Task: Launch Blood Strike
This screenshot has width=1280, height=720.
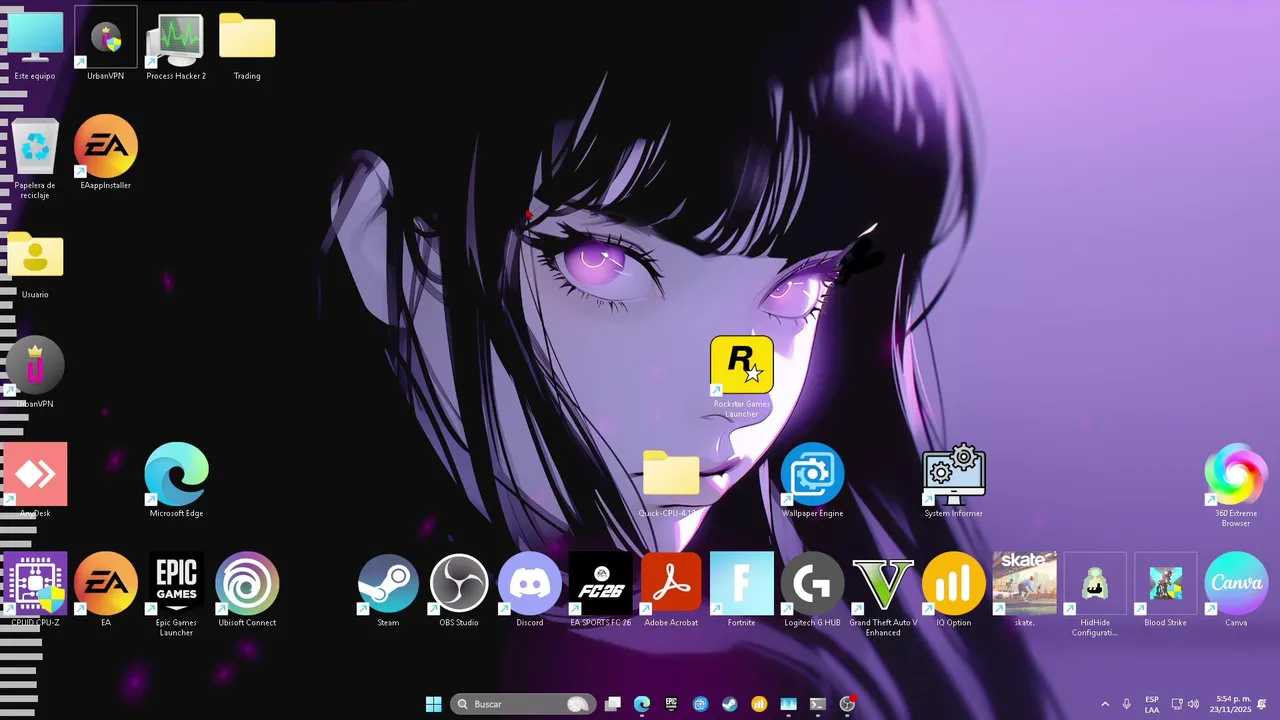Action: [1165, 590]
